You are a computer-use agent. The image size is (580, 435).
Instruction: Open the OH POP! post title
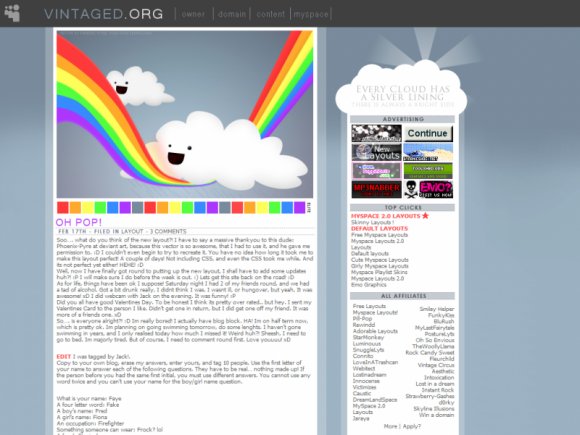(78, 222)
